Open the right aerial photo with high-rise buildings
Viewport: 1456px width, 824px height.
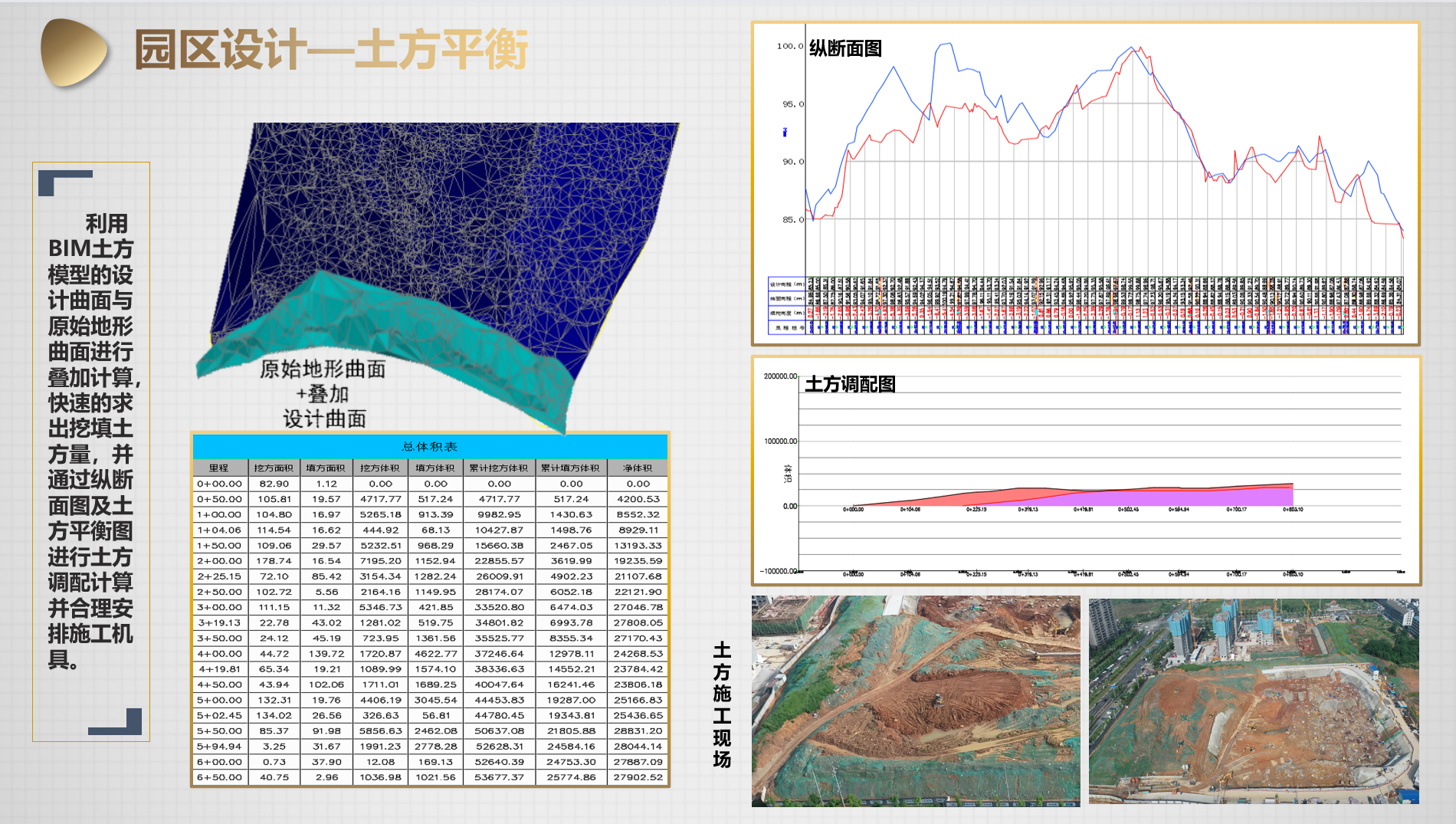coord(1254,701)
